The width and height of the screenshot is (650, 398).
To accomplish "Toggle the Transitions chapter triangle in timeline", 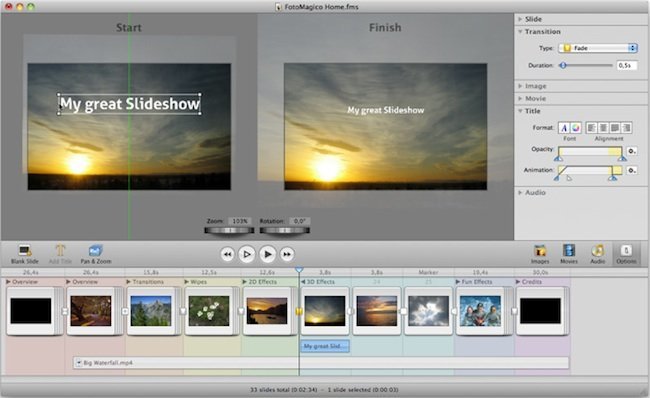I will click(x=129, y=282).
